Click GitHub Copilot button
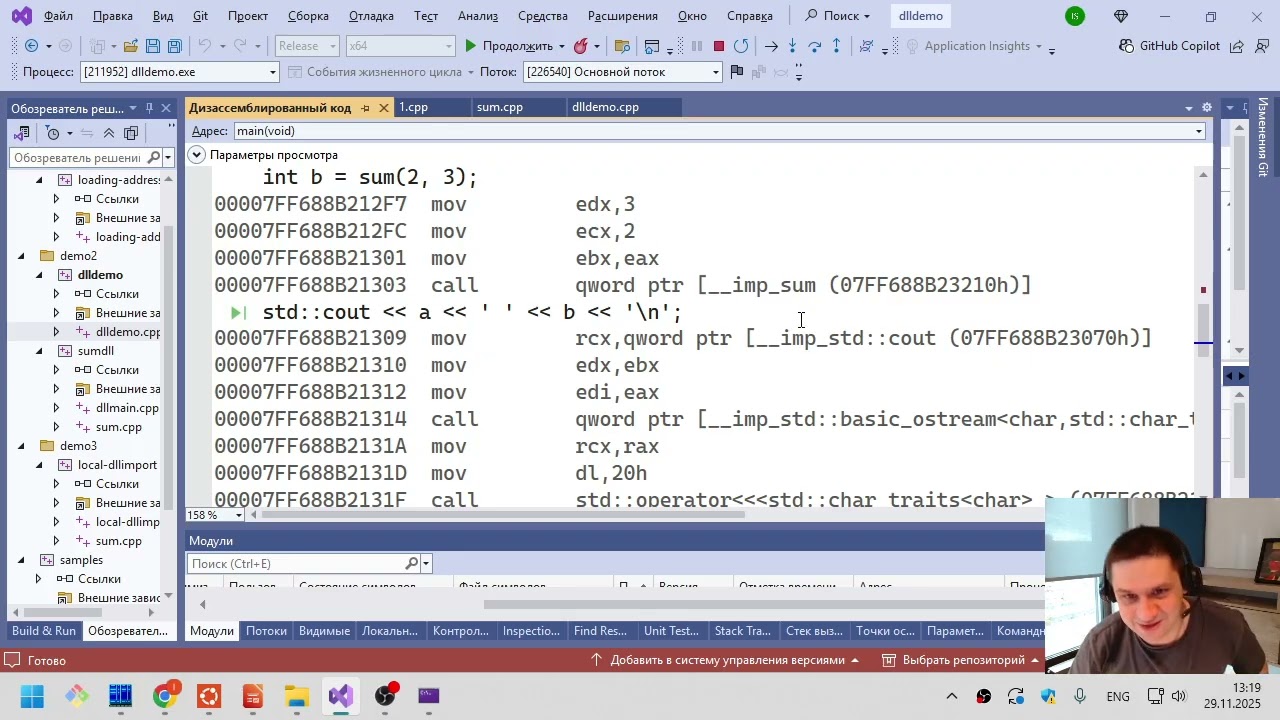The width and height of the screenshot is (1280, 720). pos(1169,46)
